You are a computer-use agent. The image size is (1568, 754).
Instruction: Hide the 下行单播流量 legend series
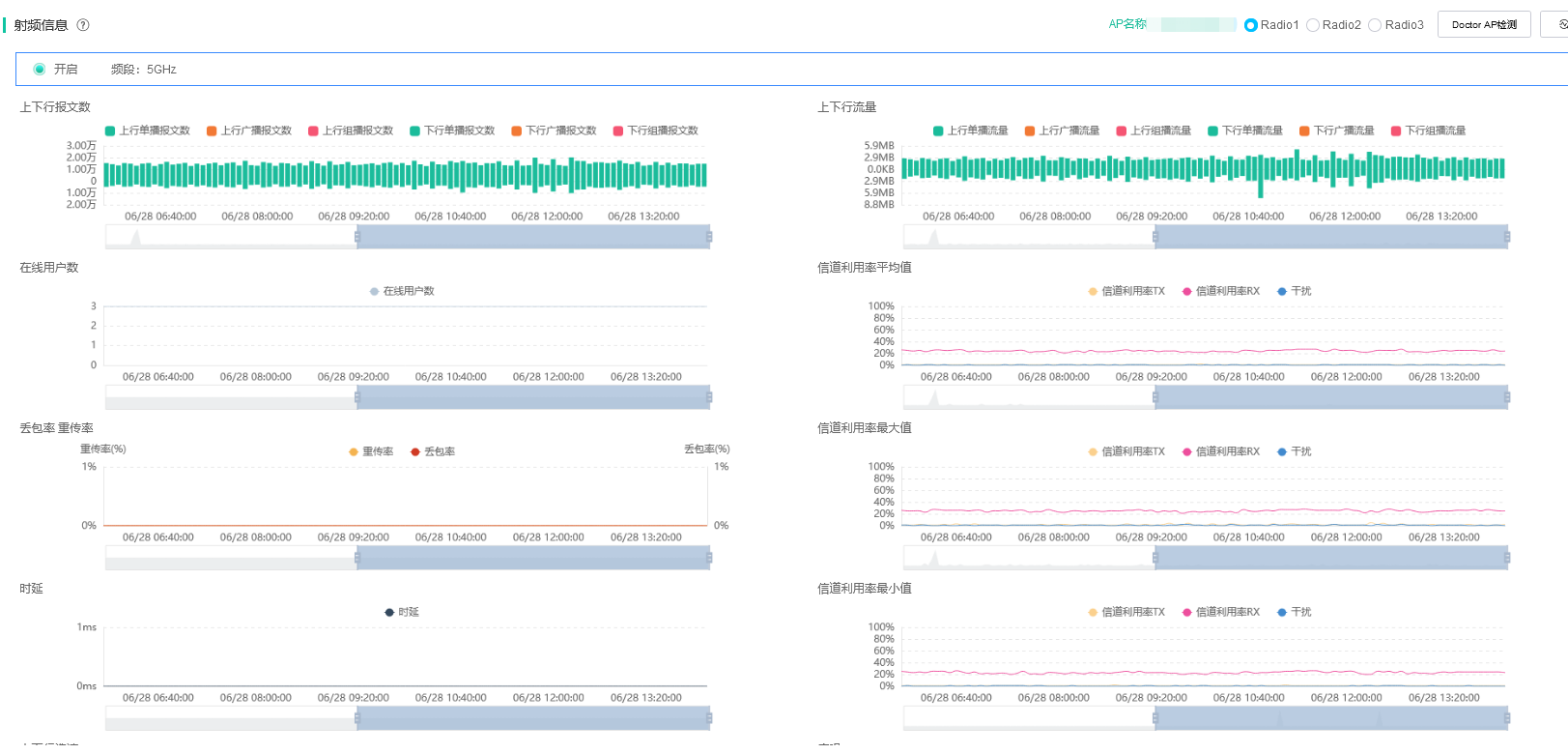tap(1245, 130)
